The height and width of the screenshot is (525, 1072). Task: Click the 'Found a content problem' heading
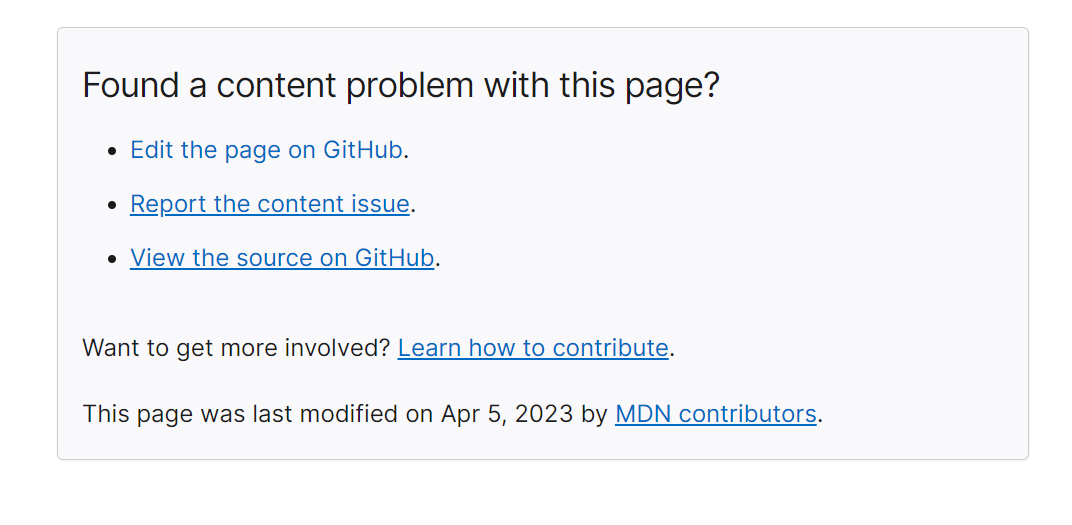[x=400, y=86]
